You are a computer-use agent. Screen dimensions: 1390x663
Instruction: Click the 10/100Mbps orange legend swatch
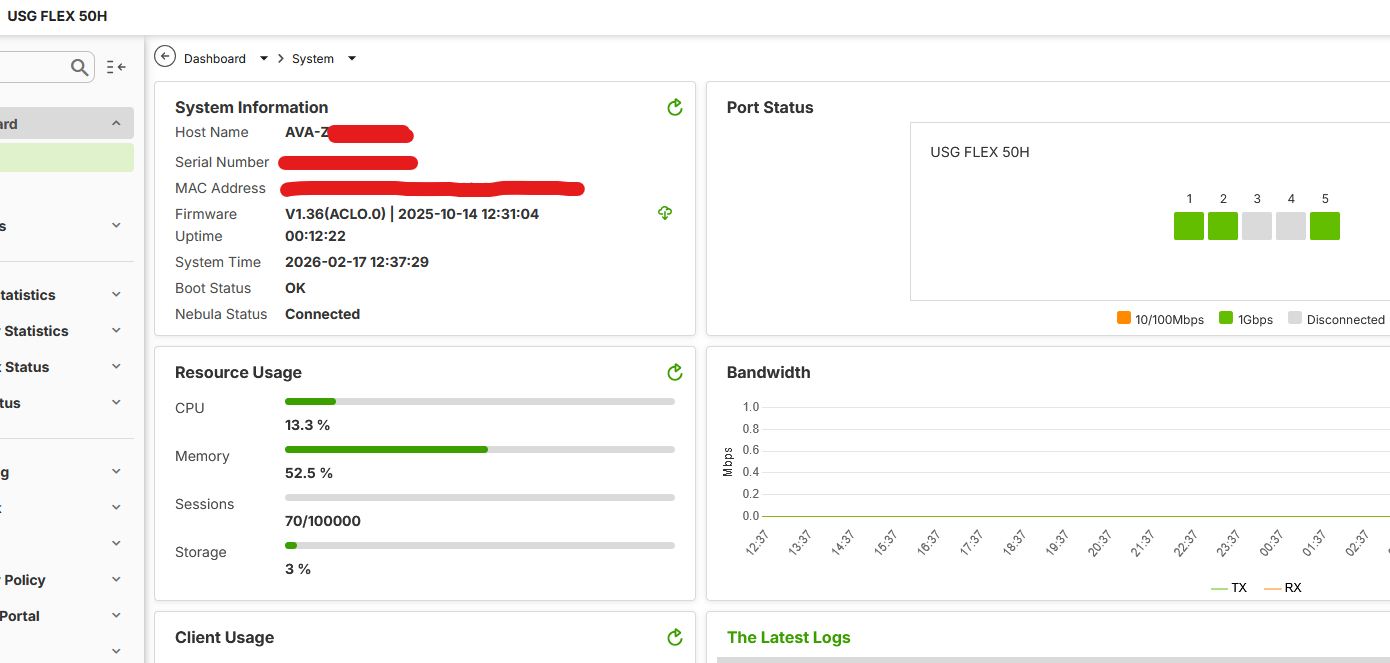[x=1124, y=318]
